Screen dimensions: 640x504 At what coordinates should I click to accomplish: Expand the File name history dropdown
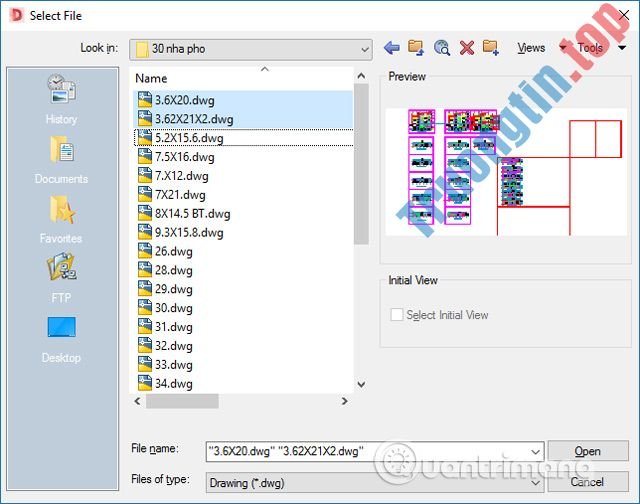[x=535, y=452]
